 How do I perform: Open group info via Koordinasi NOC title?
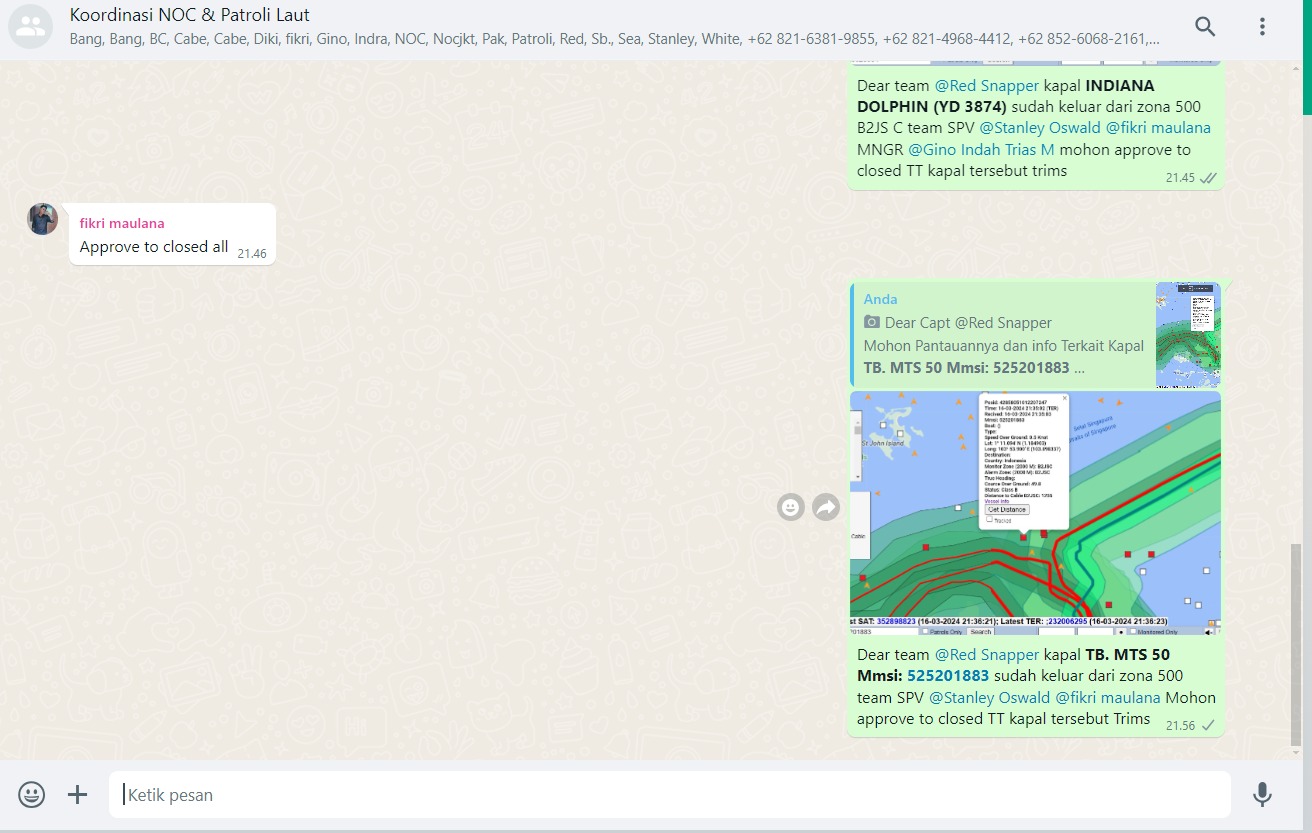[x=190, y=15]
